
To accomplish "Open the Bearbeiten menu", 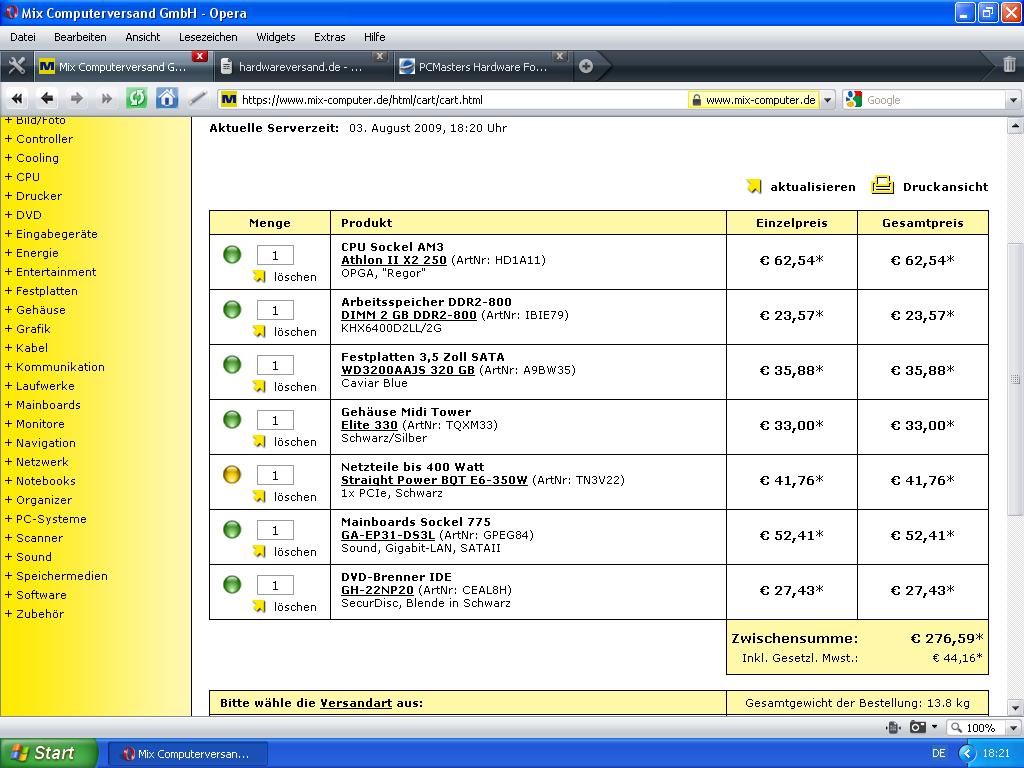I will tap(80, 37).
